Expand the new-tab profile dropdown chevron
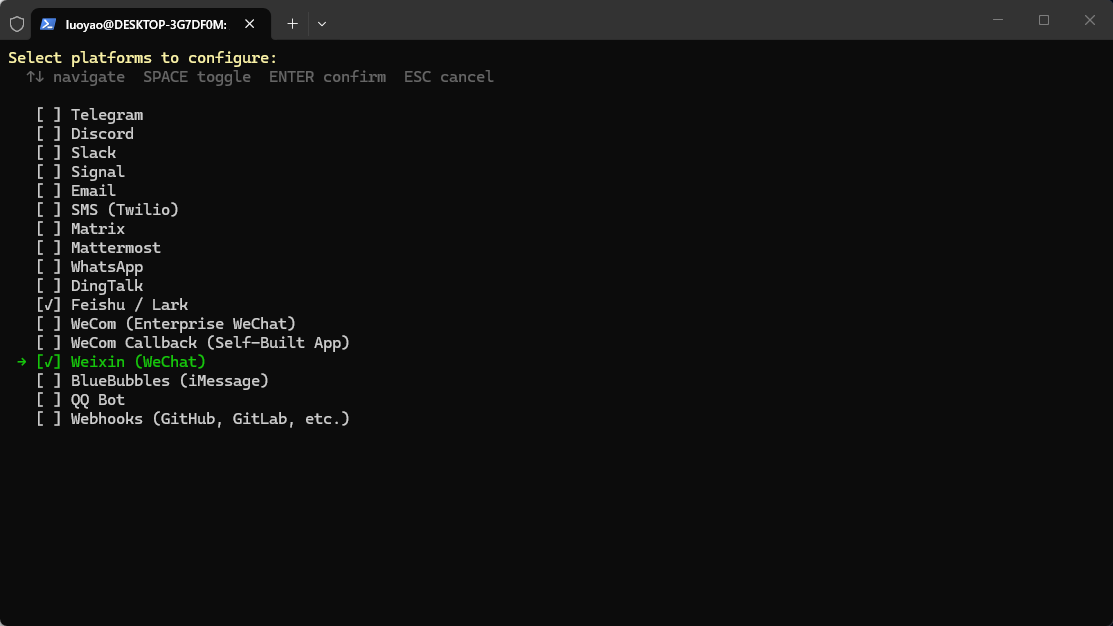Viewport: 1113px width, 626px height. [322, 24]
